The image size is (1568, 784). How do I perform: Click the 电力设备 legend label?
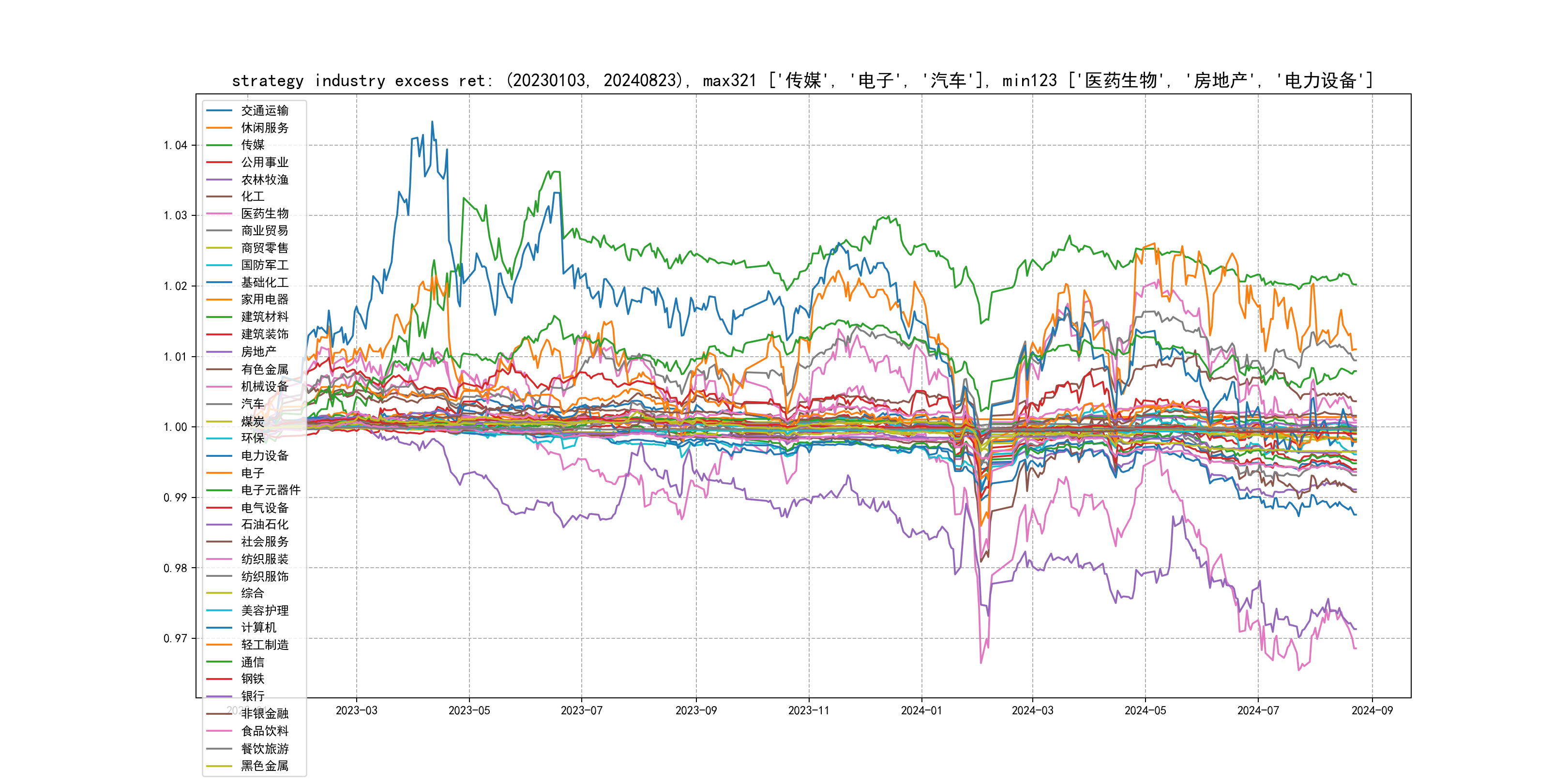[264, 455]
